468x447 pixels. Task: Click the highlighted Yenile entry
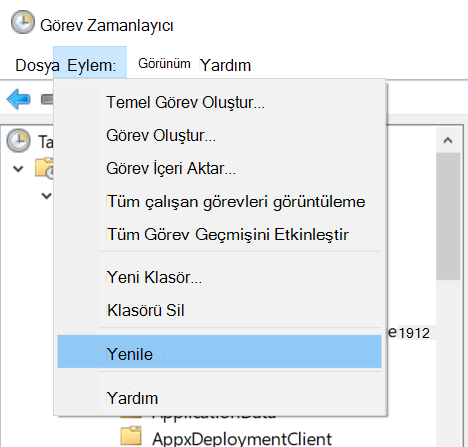pos(219,352)
